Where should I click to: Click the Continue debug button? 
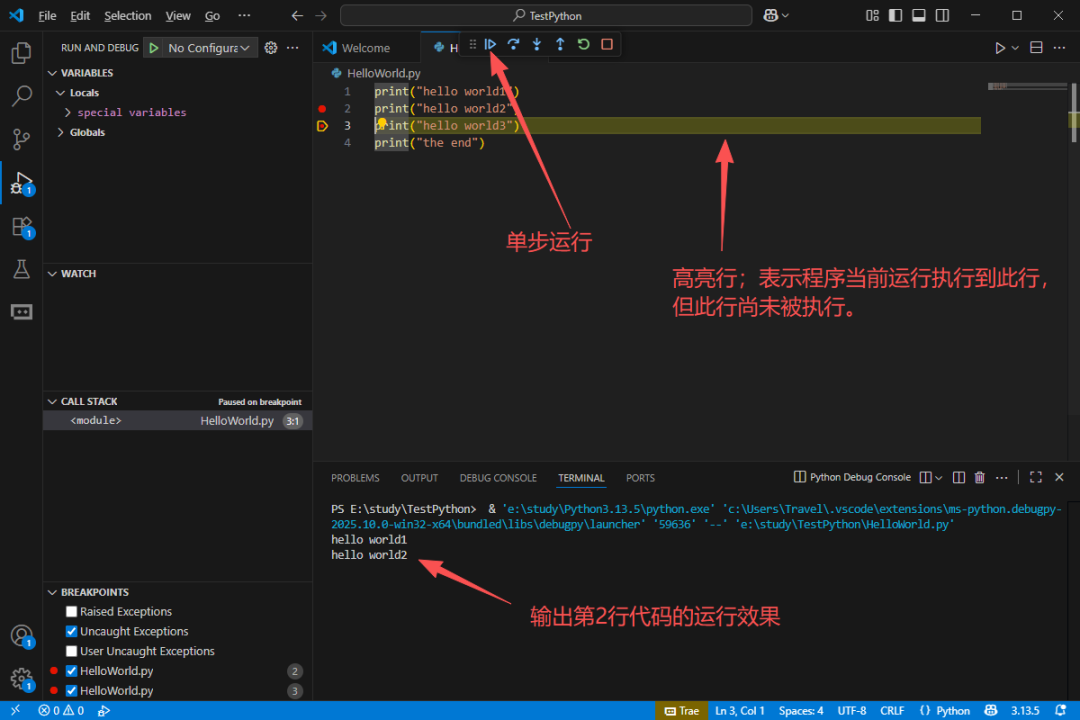(490, 44)
